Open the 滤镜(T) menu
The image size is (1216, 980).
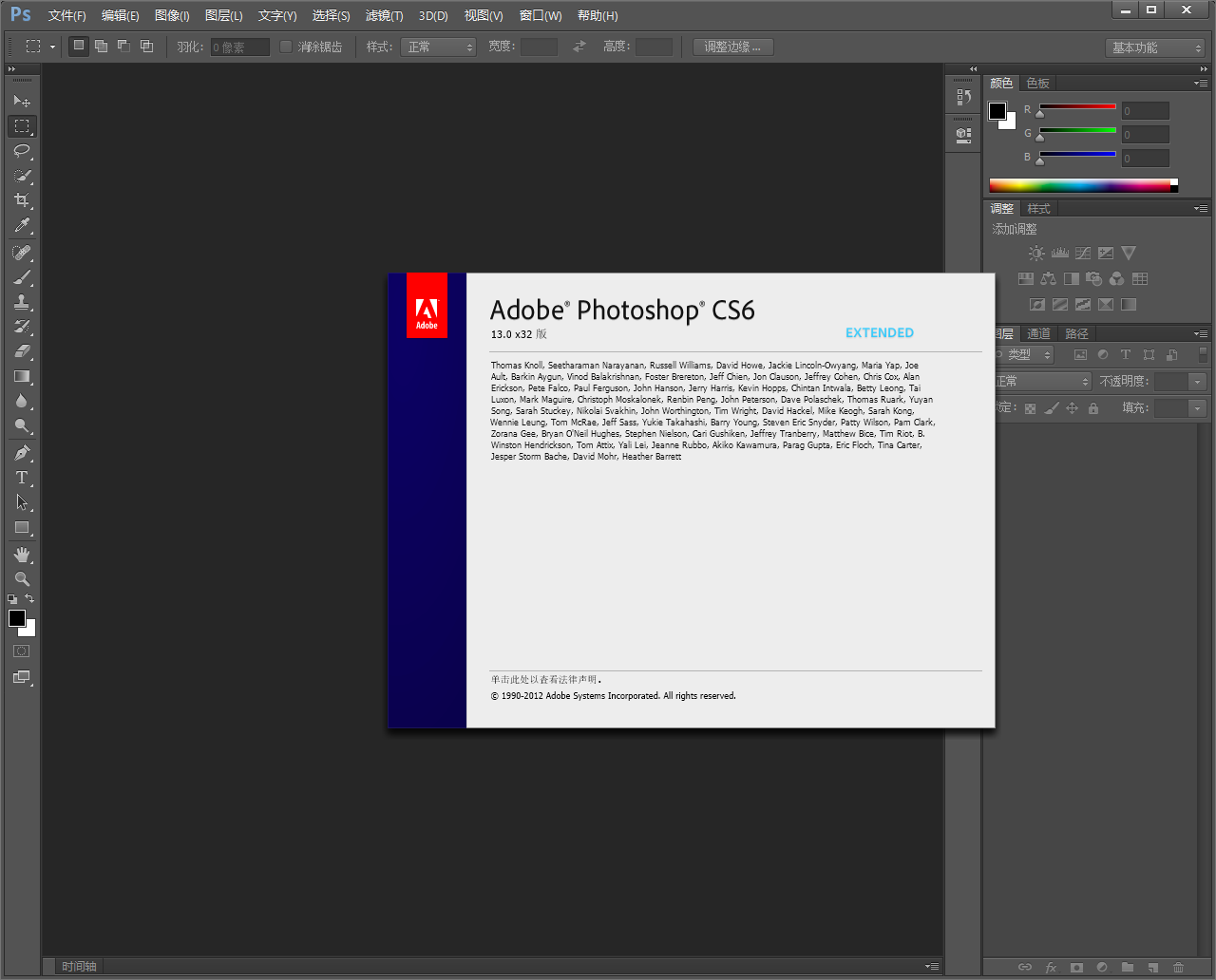(x=384, y=15)
